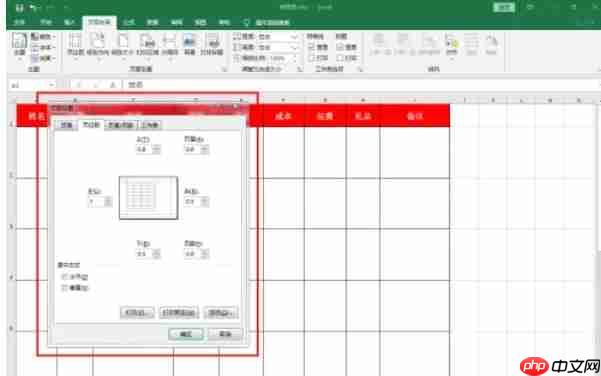
Task: Switch to the Home ribbon tab
Action: point(46,23)
